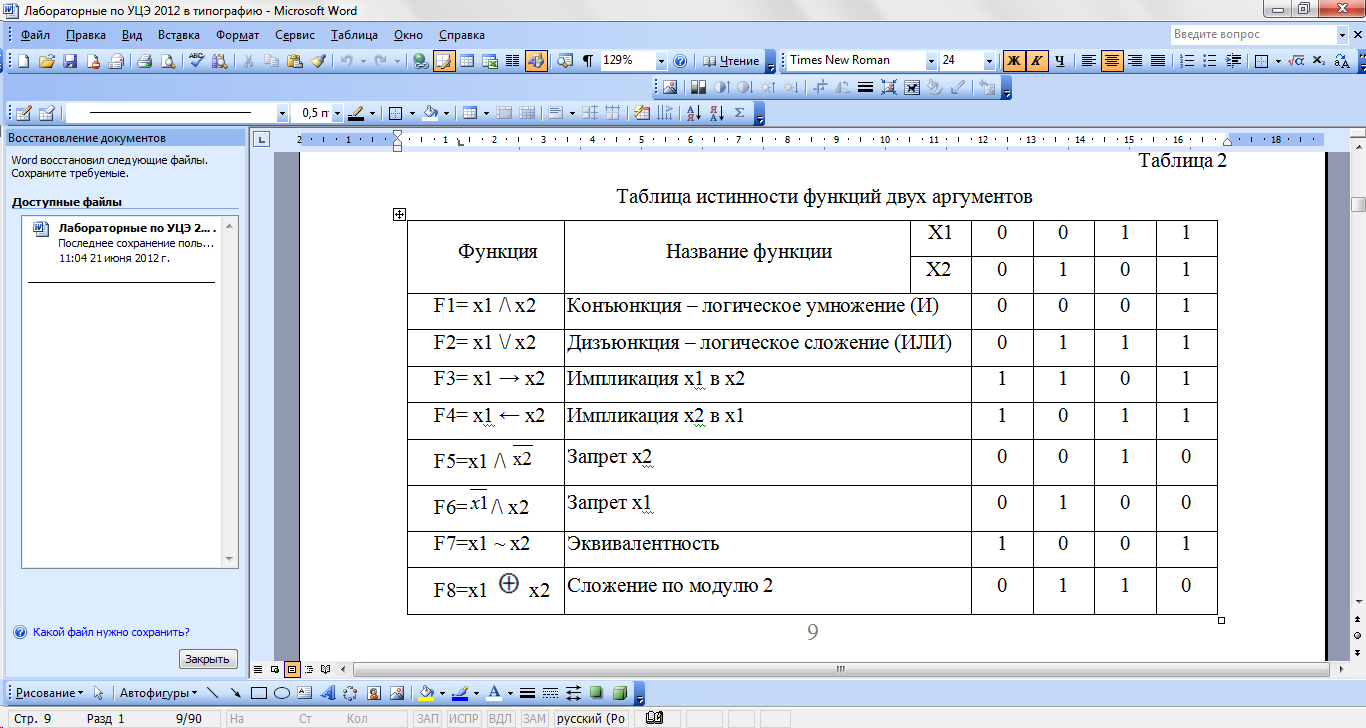
Task: Click Sort Ascending in the tables toolbar
Action: click(x=693, y=113)
